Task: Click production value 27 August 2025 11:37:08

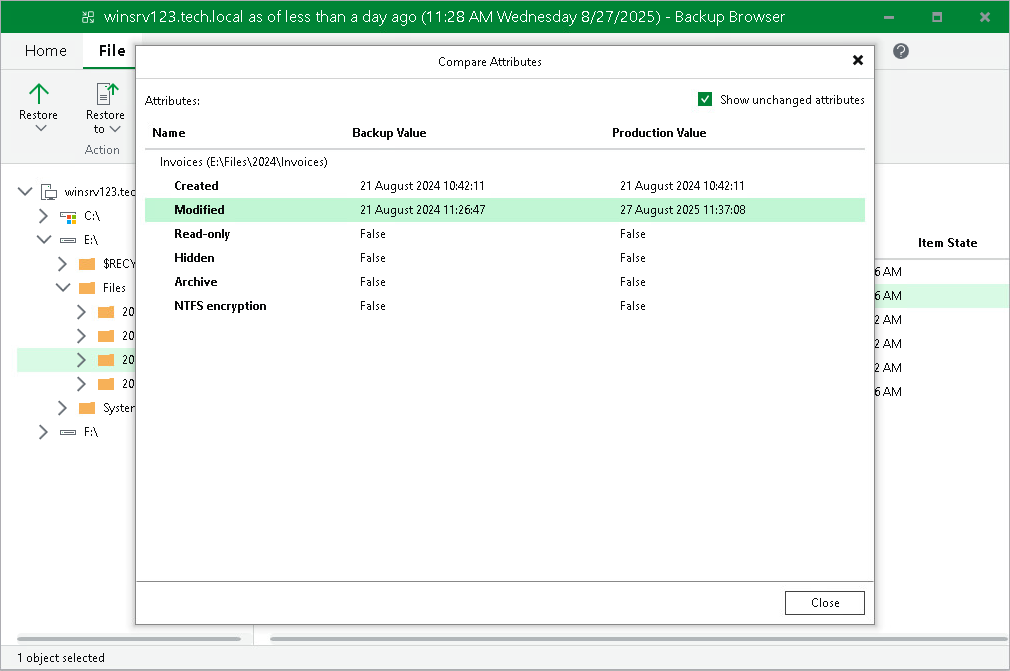Action: pyautogui.click(x=683, y=210)
